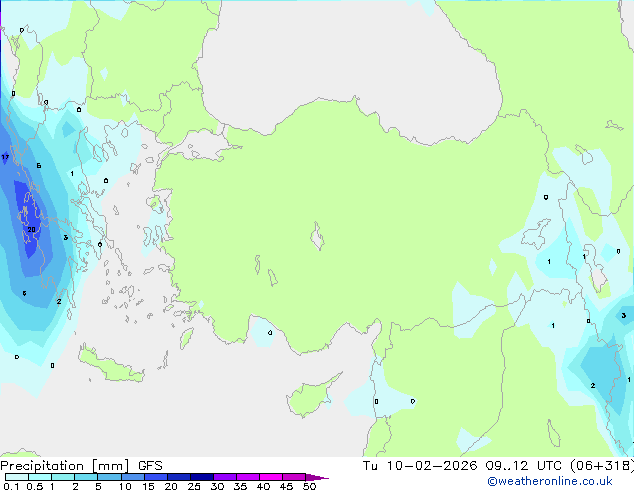
Task: Click the 30–35 mm purple swatch
Action: 224,477
